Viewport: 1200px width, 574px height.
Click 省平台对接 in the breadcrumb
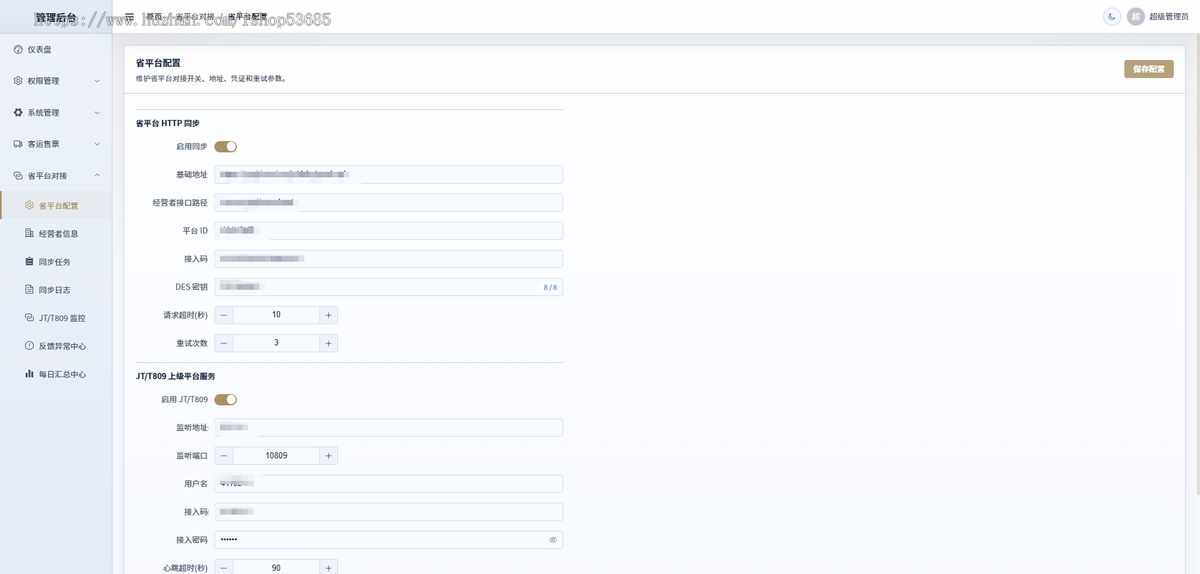195,17
